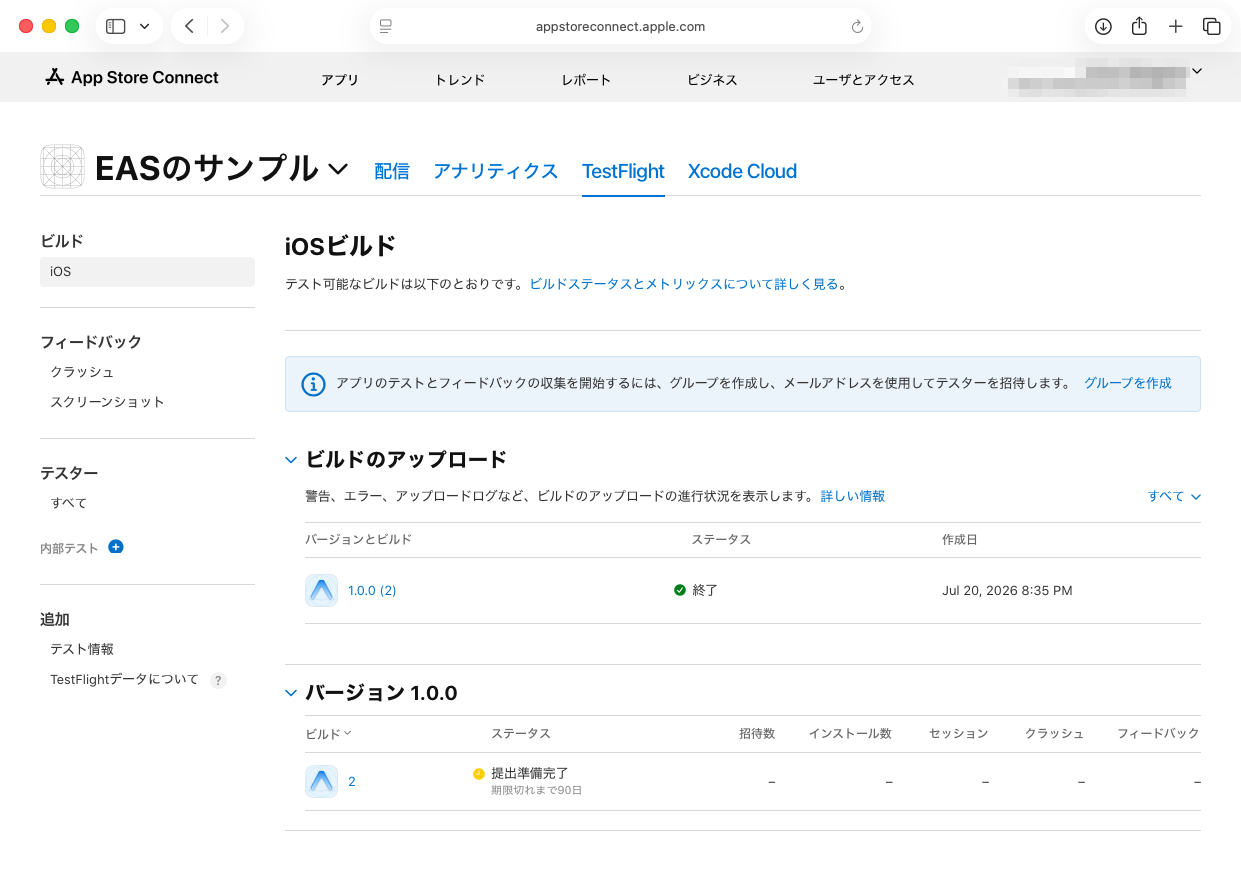Switch to the Xcode Cloud tab
This screenshot has height=889, width=1241.
[x=742, y=171]
